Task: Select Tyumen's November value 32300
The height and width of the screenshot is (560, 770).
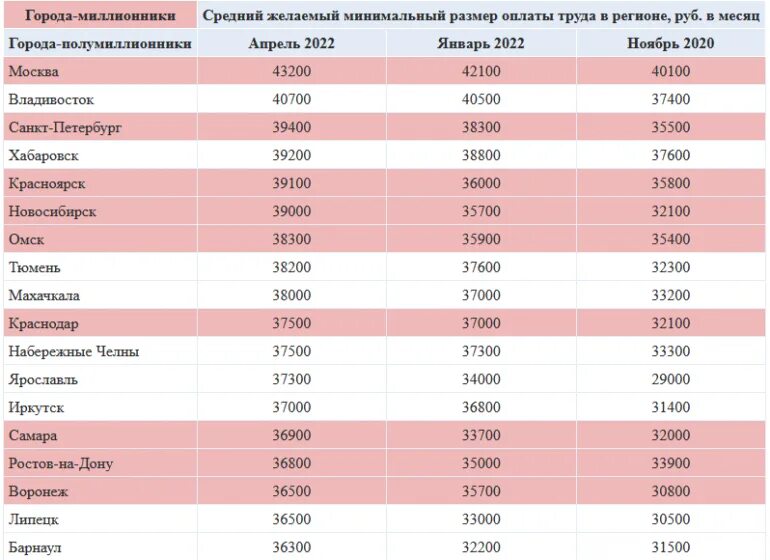Action: (671, 267)
